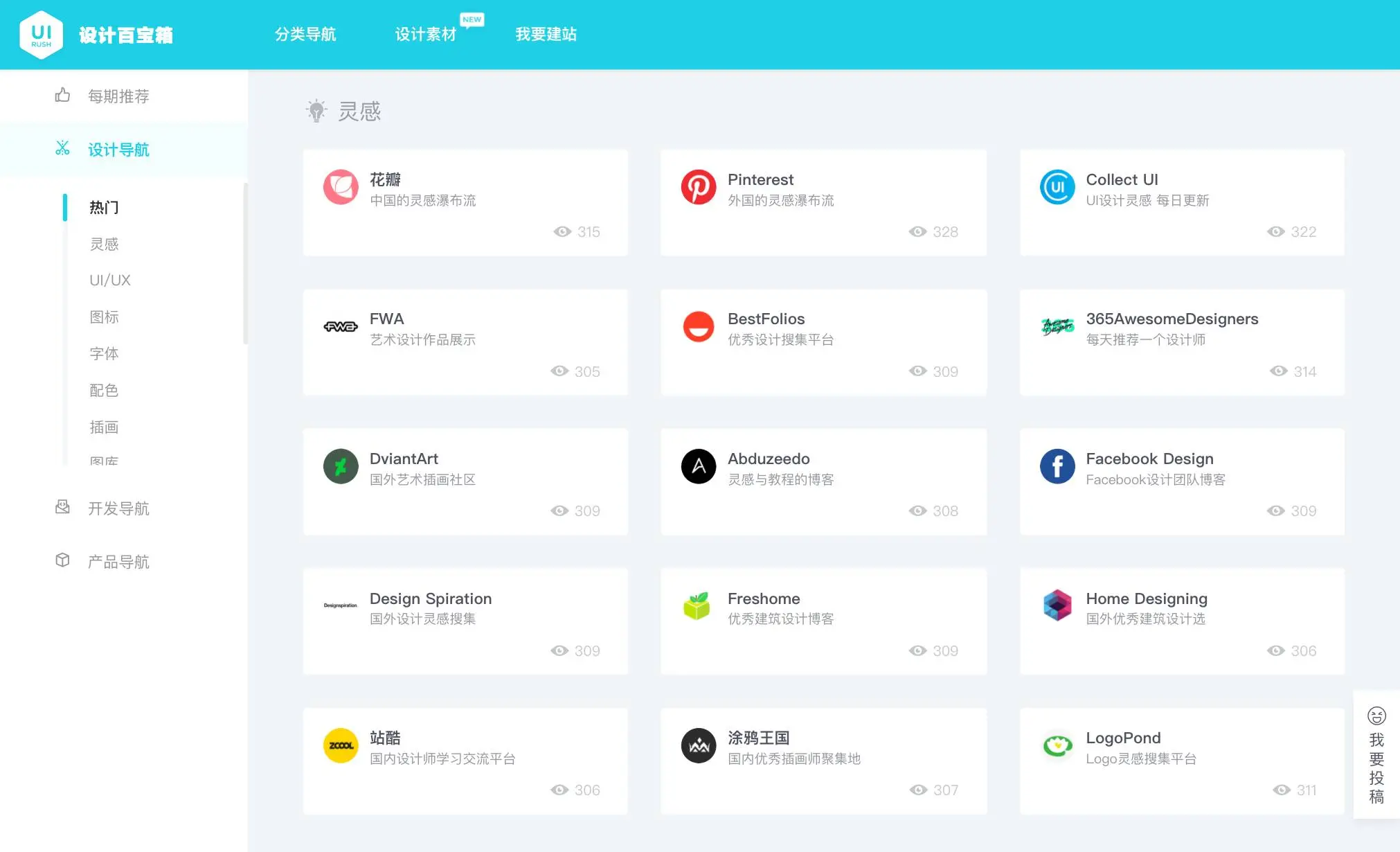Open the Pinterest red logo icon

(698, 187)
